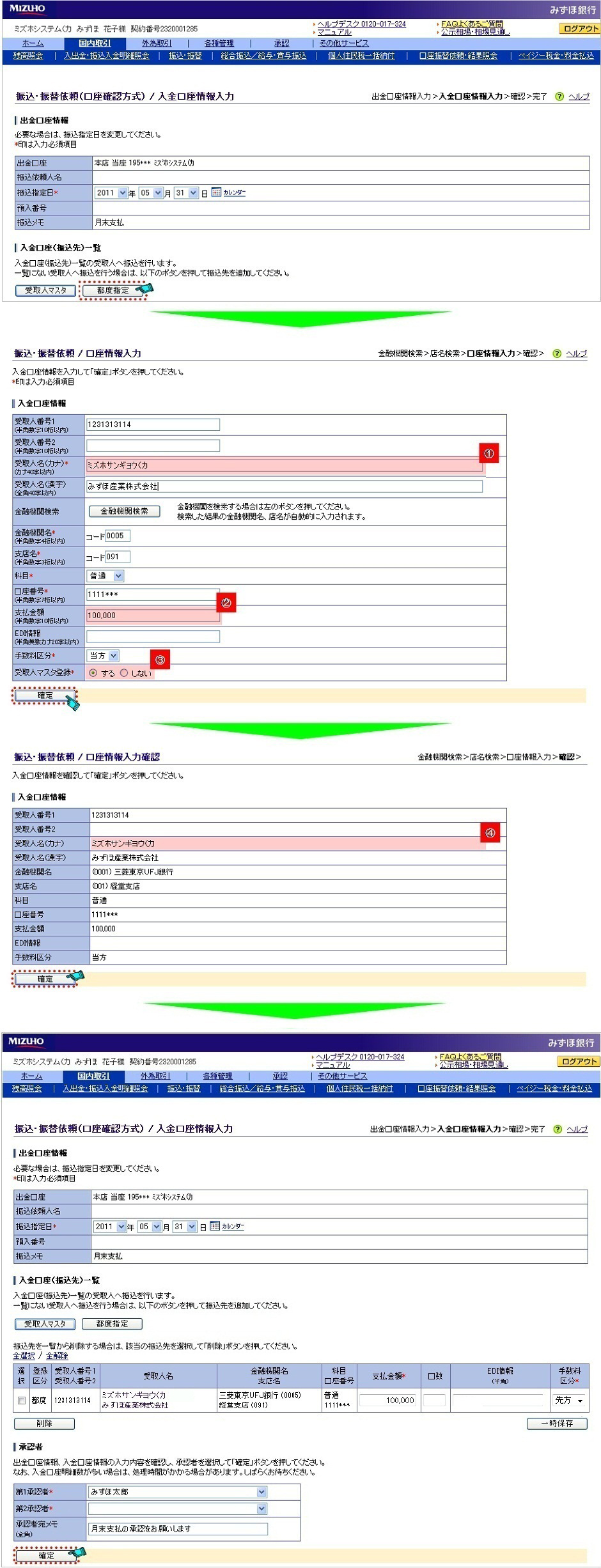Click the 都度指定 button in the first screen
The image size is (601, 1568).
coord(113,290)
